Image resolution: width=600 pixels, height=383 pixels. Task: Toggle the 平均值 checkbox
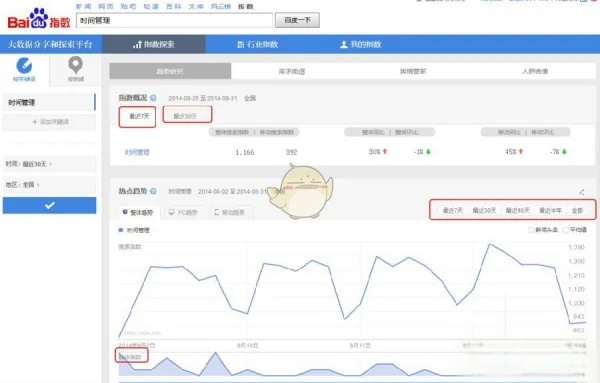[566, 230]
